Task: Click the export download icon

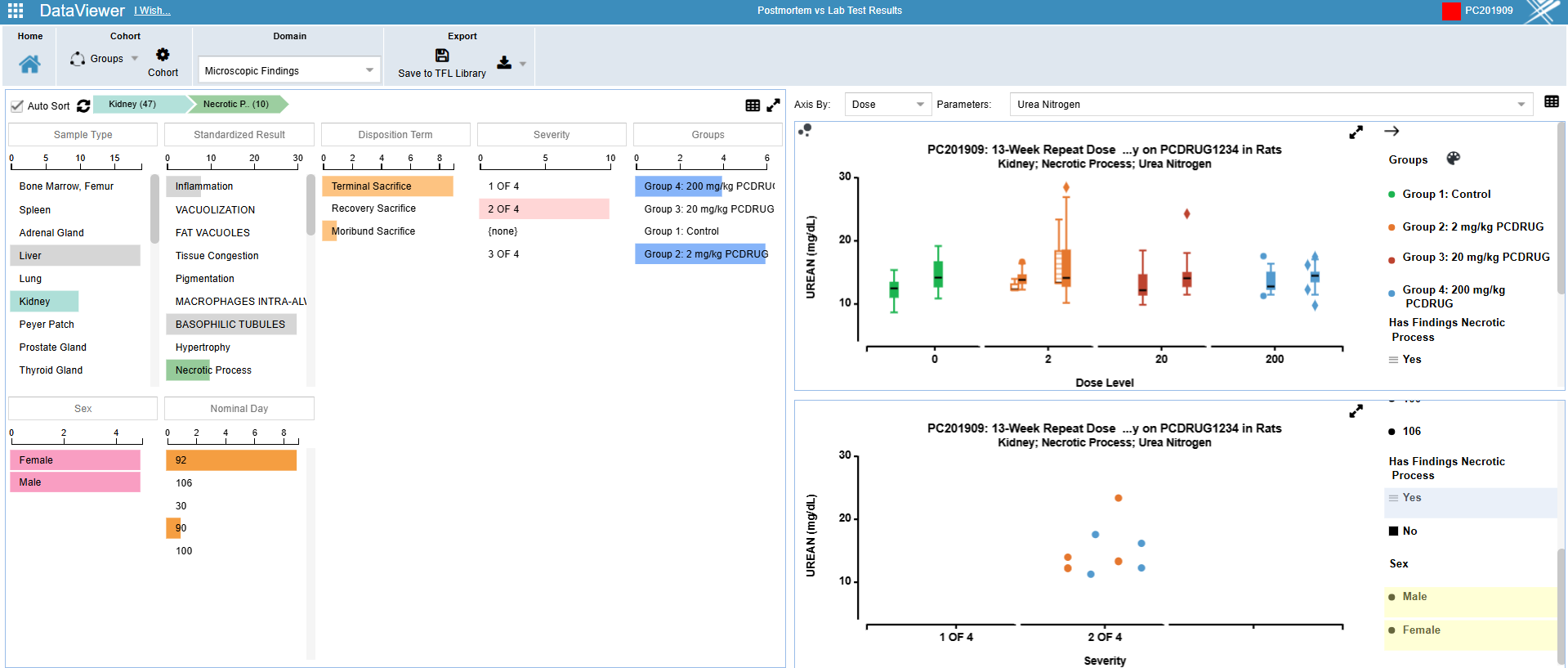Action: click(504, 63)
